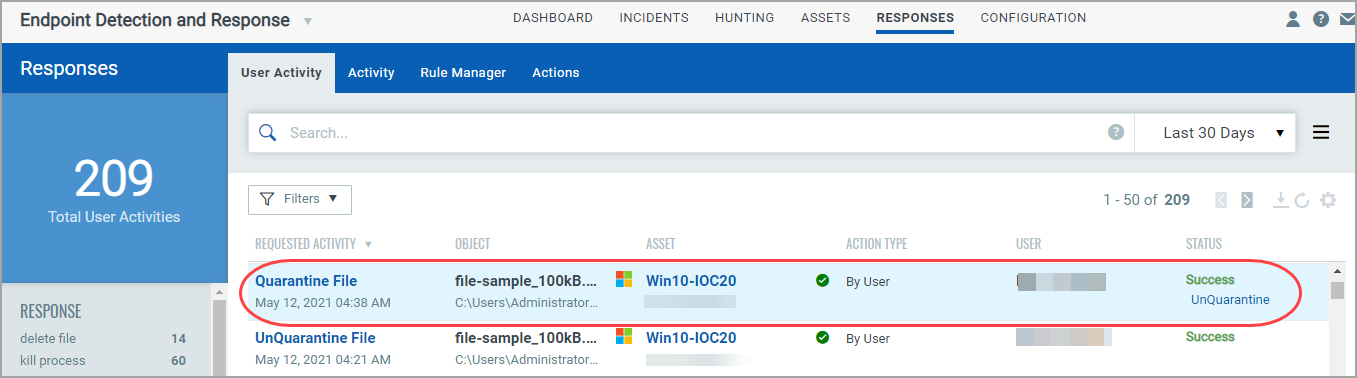Click the search magnifier icon
Viewport: 1357px width, 378px height.
pyautogui.click(x=267, y=133)
